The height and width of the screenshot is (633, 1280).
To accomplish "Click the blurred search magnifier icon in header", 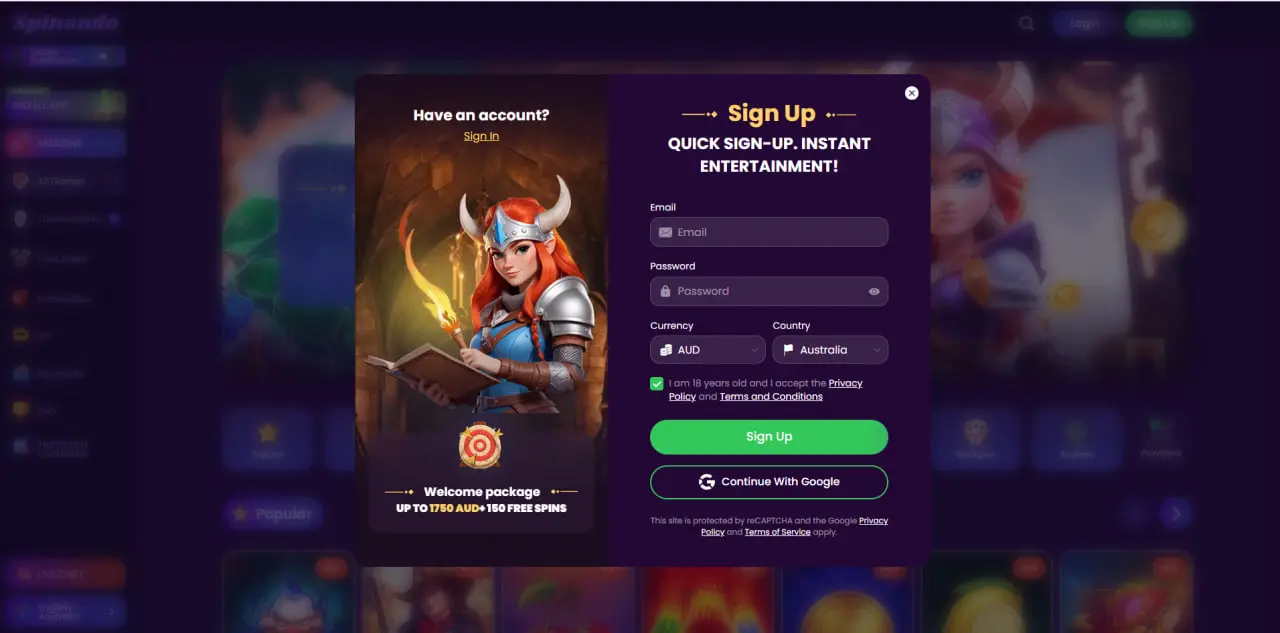I will coord(1027,23).
